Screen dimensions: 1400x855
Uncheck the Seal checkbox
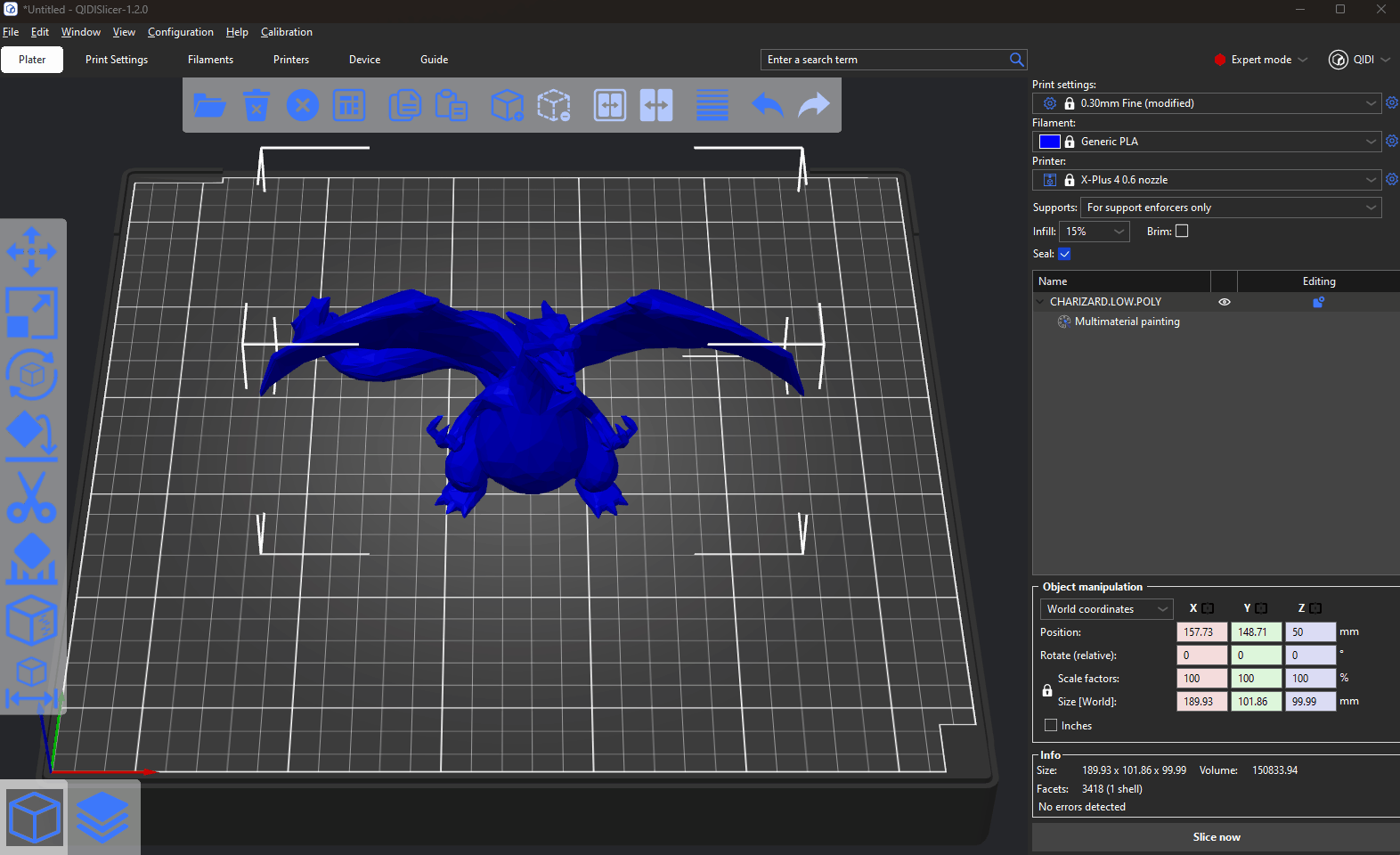(1064, 254)
